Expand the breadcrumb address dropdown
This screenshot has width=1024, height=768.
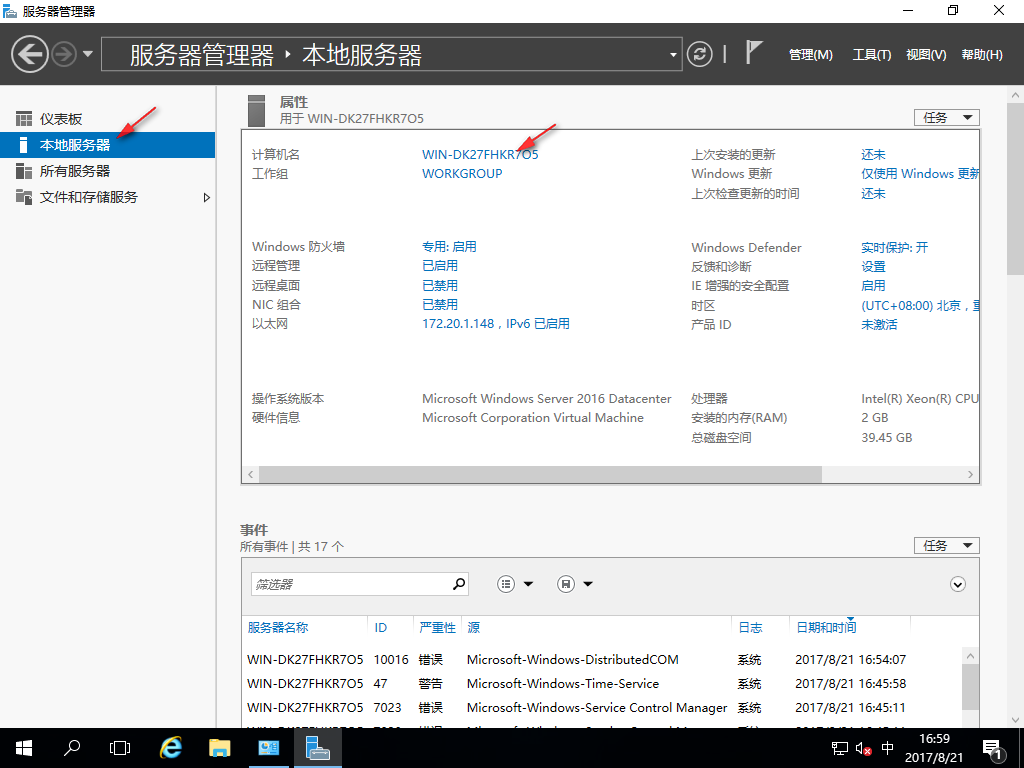(673, 55)
